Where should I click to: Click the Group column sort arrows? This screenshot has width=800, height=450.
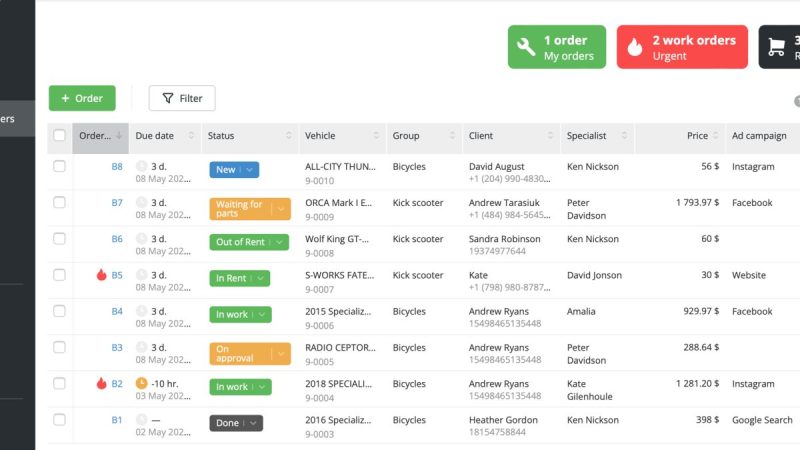click(x=452, y=136)
